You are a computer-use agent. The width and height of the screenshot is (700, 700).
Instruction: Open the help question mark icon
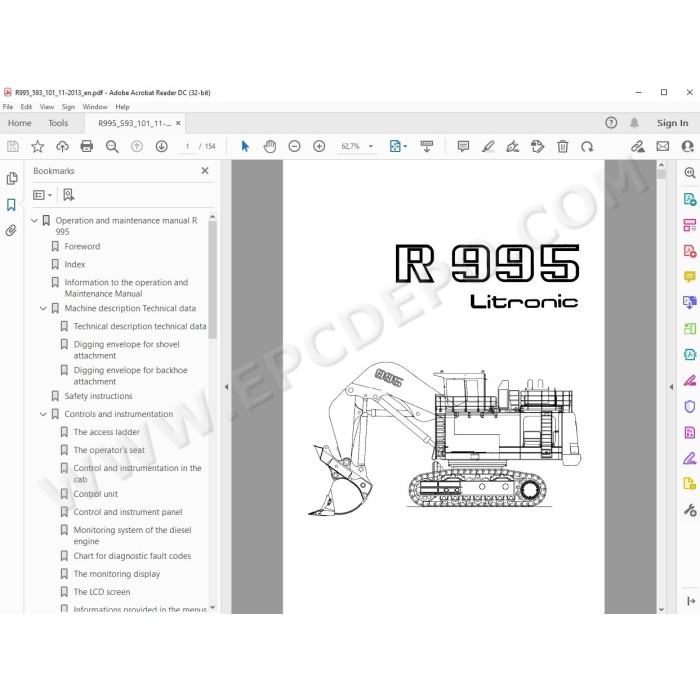tap(611, 123)
